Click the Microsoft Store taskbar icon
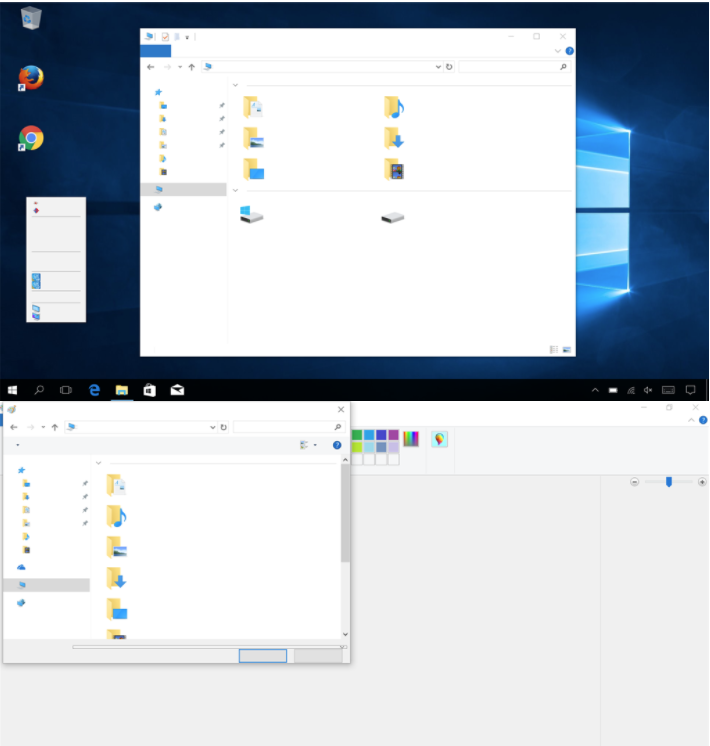This screenshot has height=746, width=710. pos(149,390)
